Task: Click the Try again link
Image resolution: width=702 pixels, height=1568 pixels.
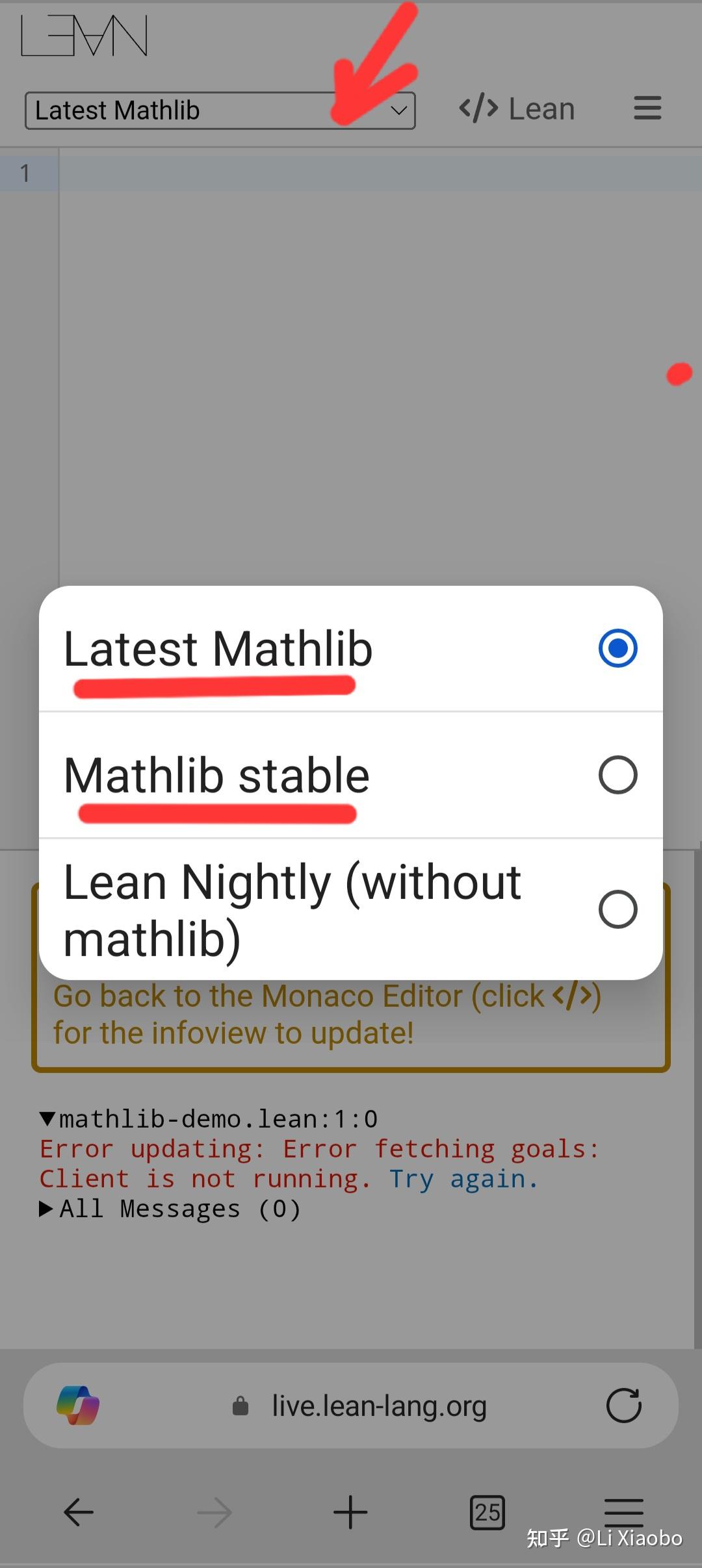Action: pyautogui.click(x=463, y=1179)
